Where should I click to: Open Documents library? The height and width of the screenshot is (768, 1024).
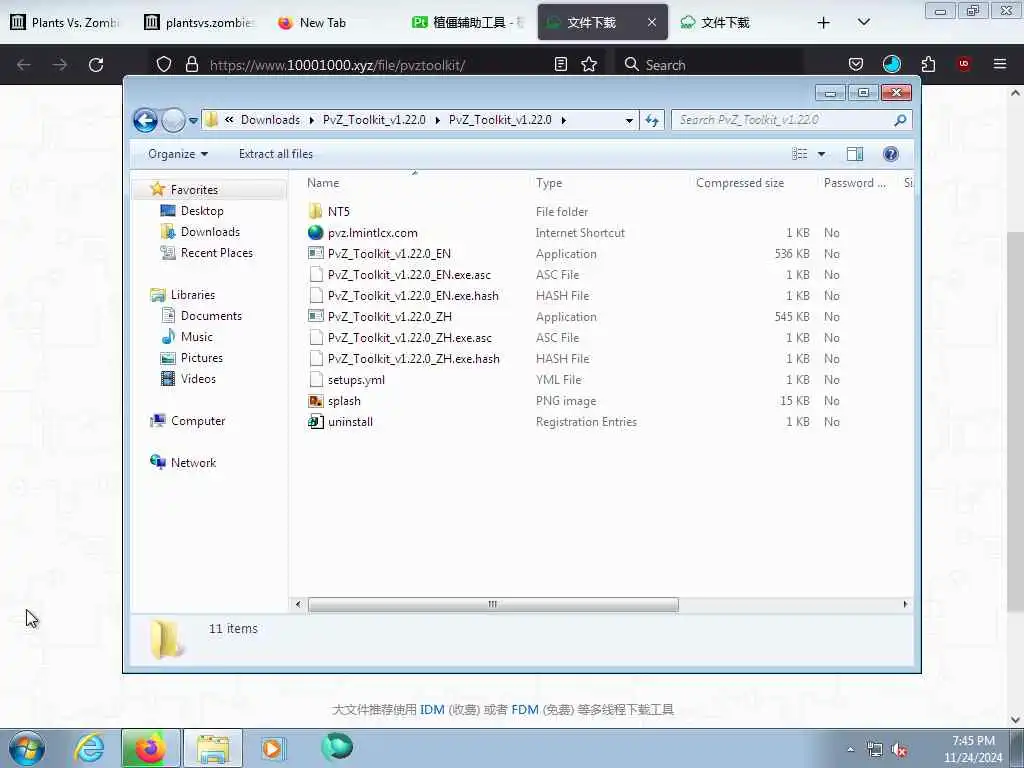click(211, 316)
